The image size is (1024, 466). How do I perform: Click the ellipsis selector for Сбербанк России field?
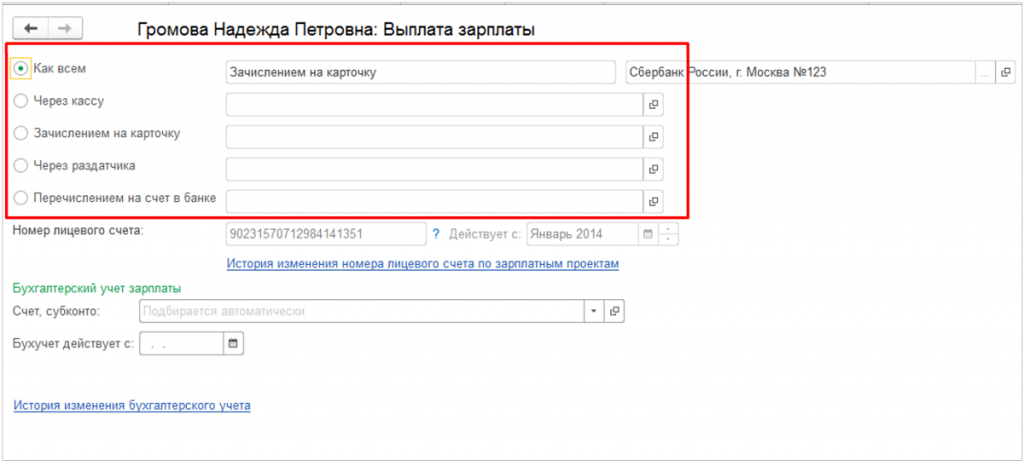click(985, 72)
